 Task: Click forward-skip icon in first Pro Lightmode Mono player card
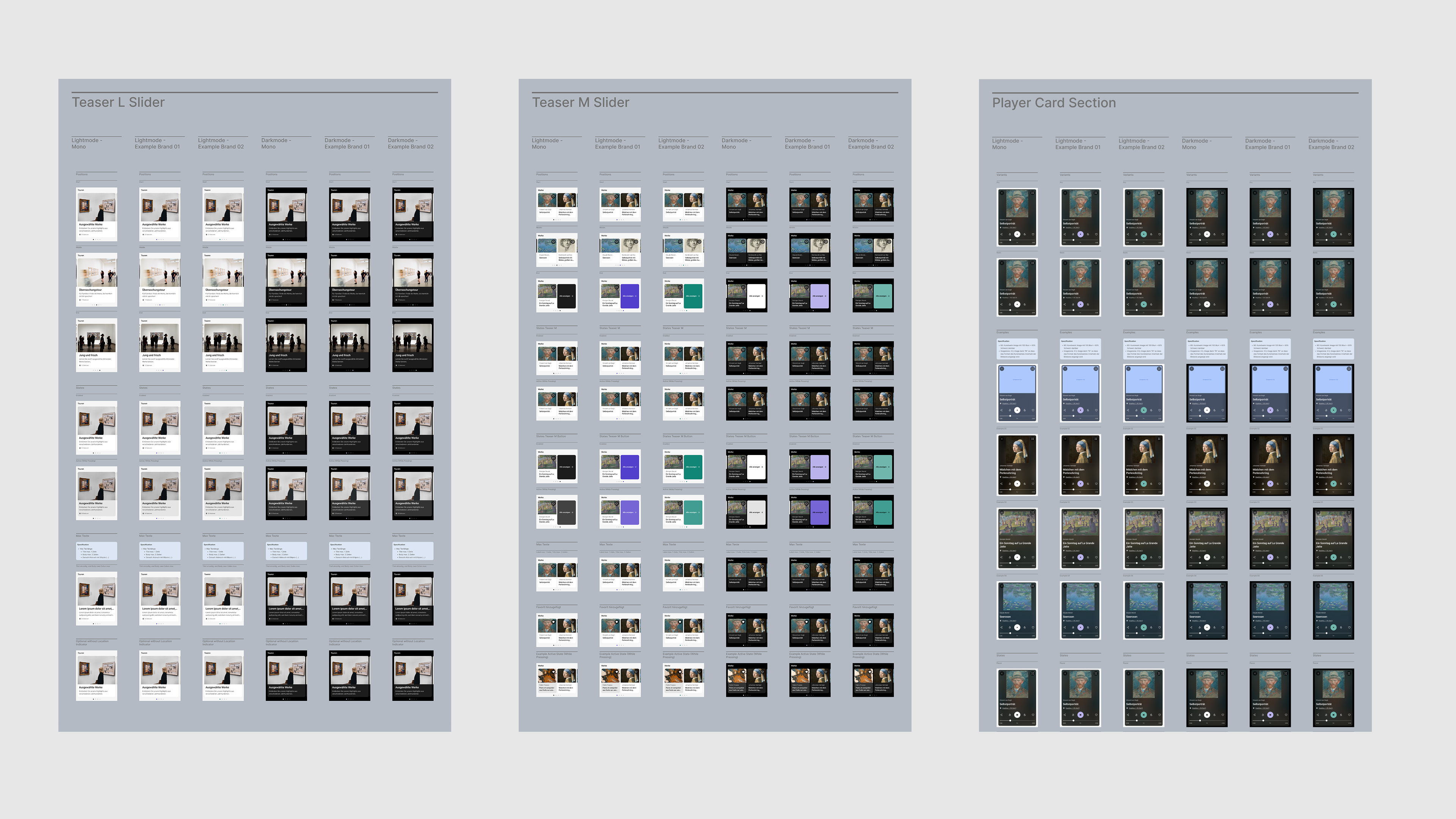coord(1025,235)
